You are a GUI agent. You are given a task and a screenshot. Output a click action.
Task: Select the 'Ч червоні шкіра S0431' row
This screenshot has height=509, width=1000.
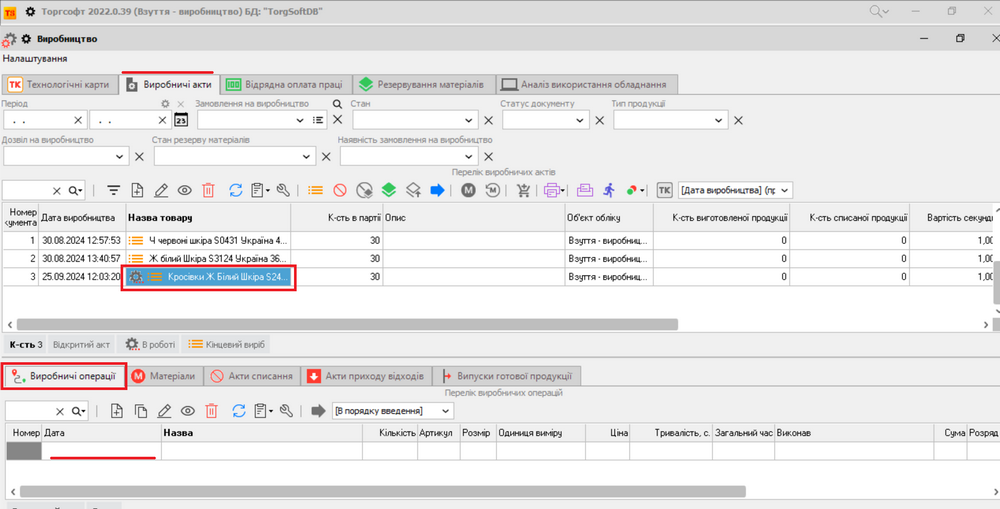(208, 240)
